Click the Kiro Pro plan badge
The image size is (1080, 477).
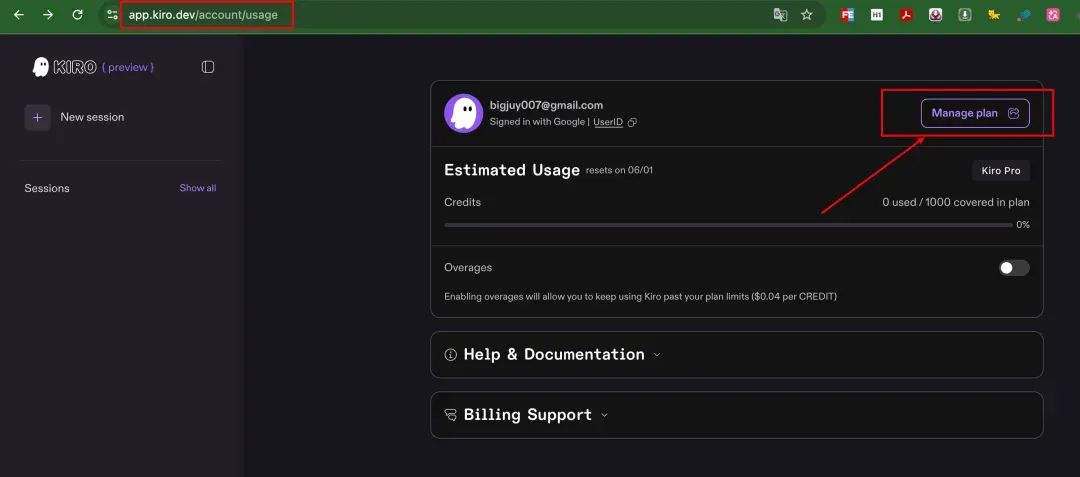coord(1001,171)
